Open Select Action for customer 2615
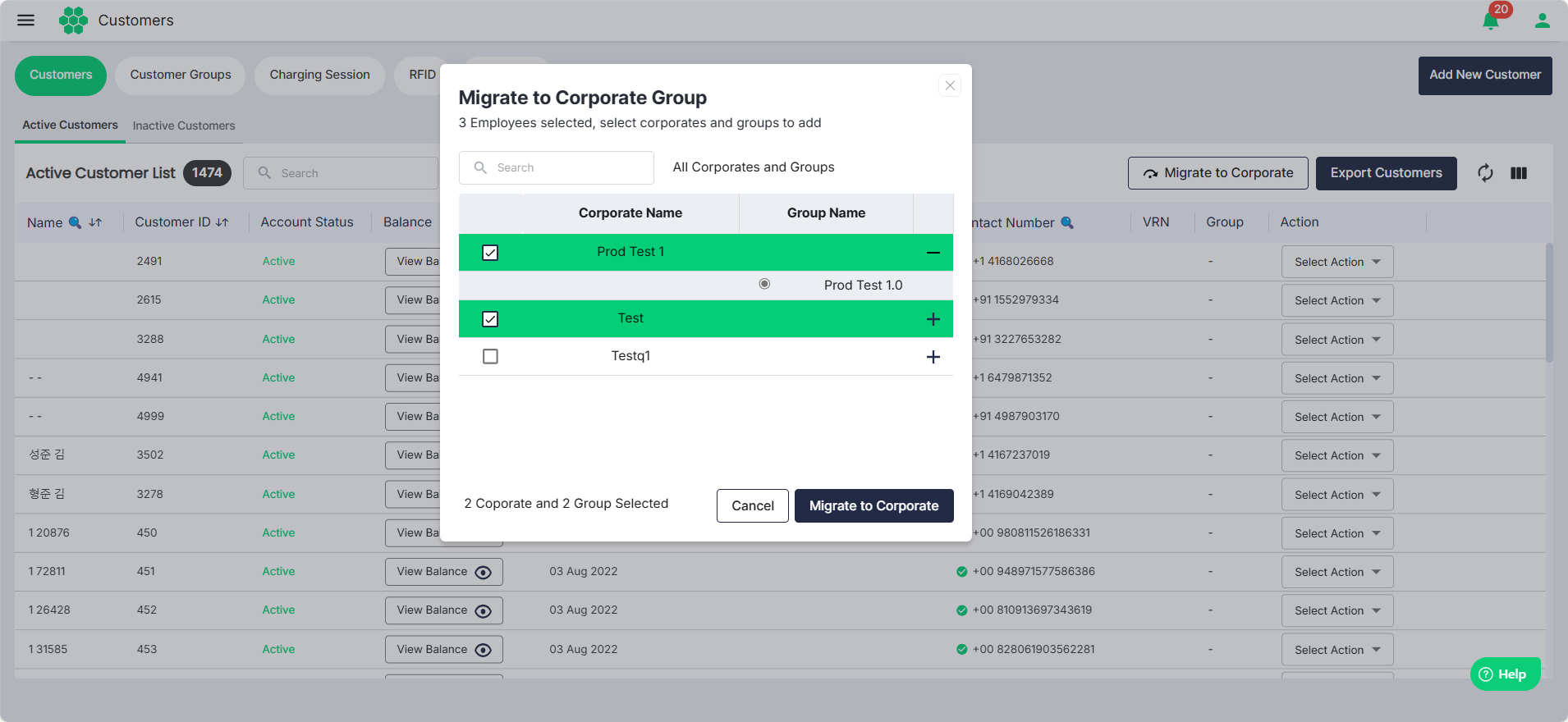Viewport: 1568px width, 722px height. (1337, 300)
